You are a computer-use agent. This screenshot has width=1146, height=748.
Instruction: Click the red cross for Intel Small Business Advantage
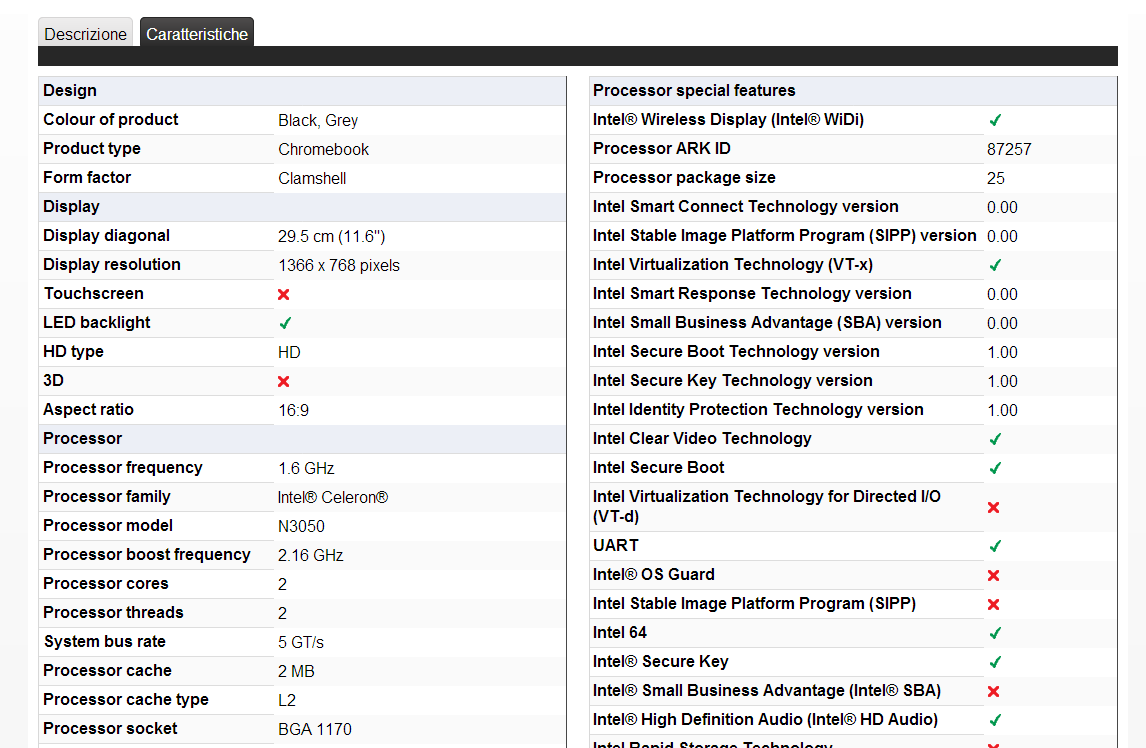[x=994, y=691]
